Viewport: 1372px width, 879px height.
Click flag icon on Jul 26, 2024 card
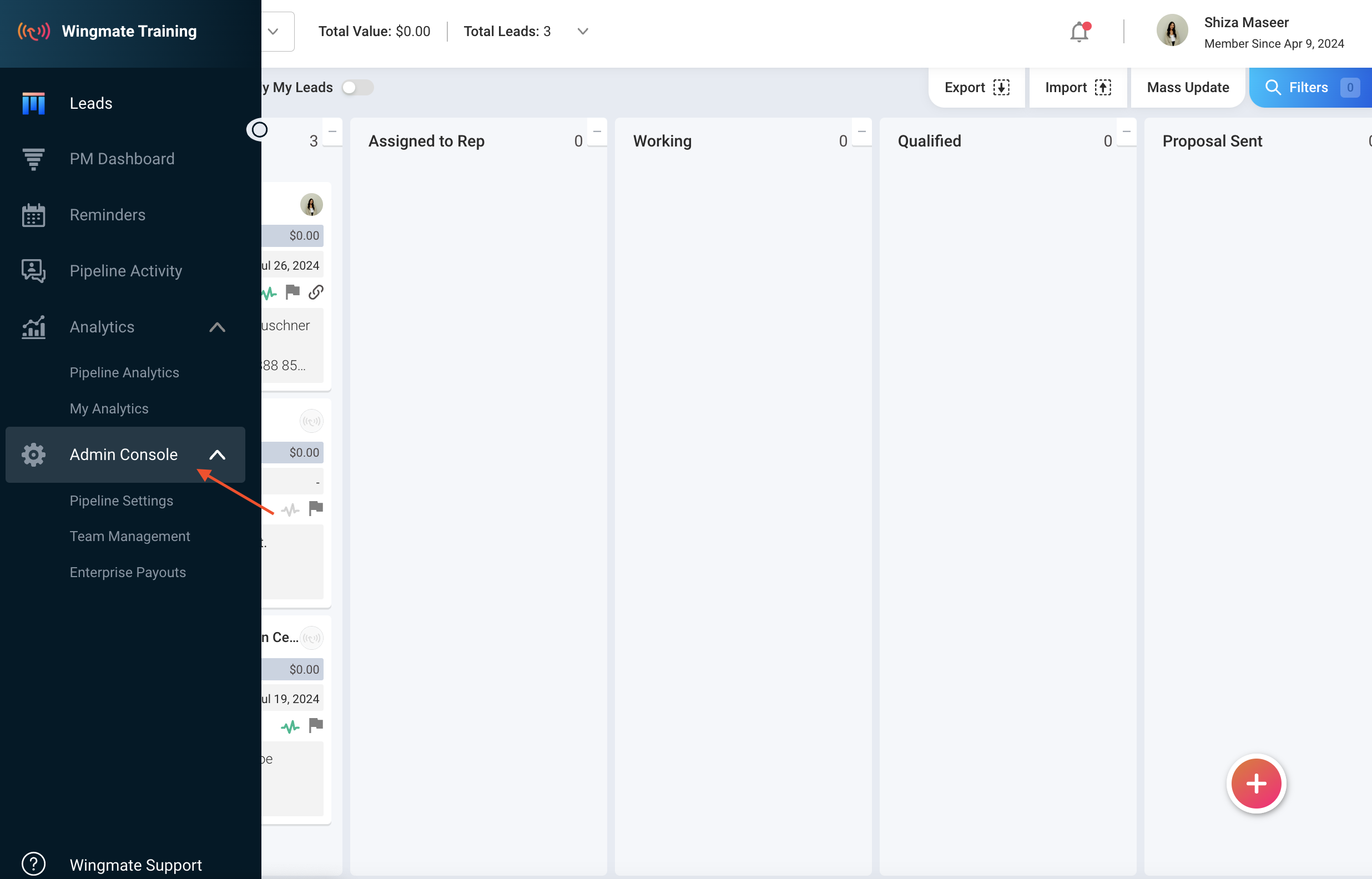(x=293, y=292)
